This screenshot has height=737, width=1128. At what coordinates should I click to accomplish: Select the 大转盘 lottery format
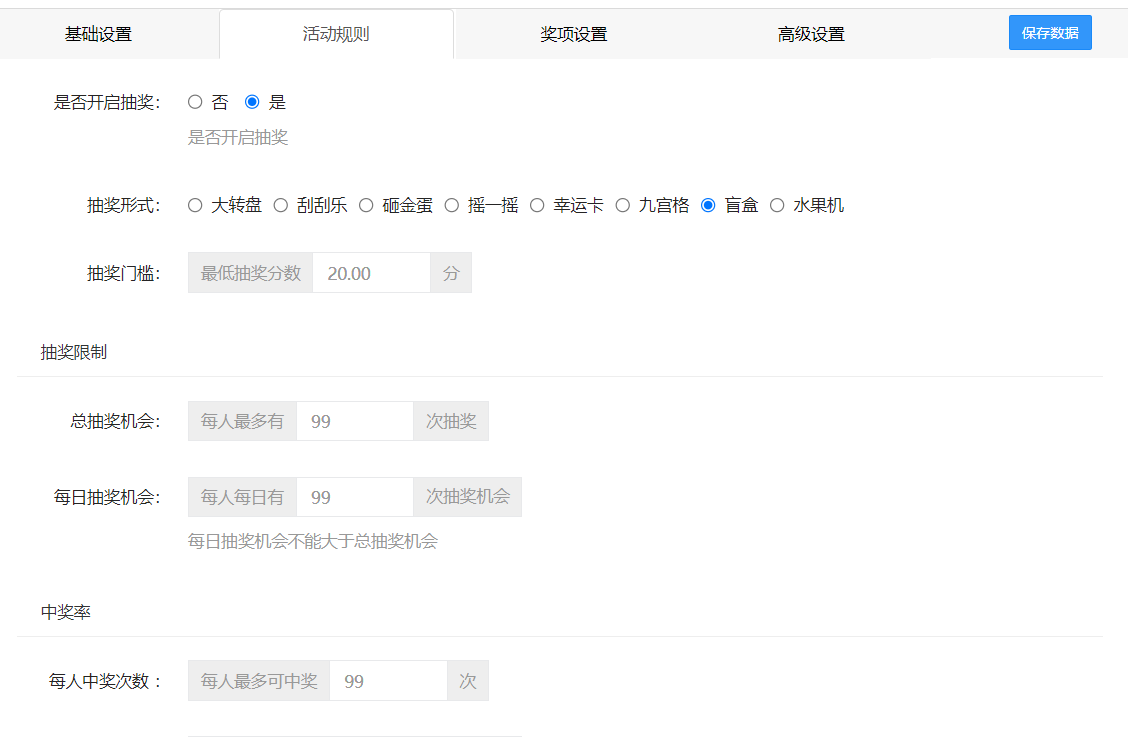coord(194,205)
